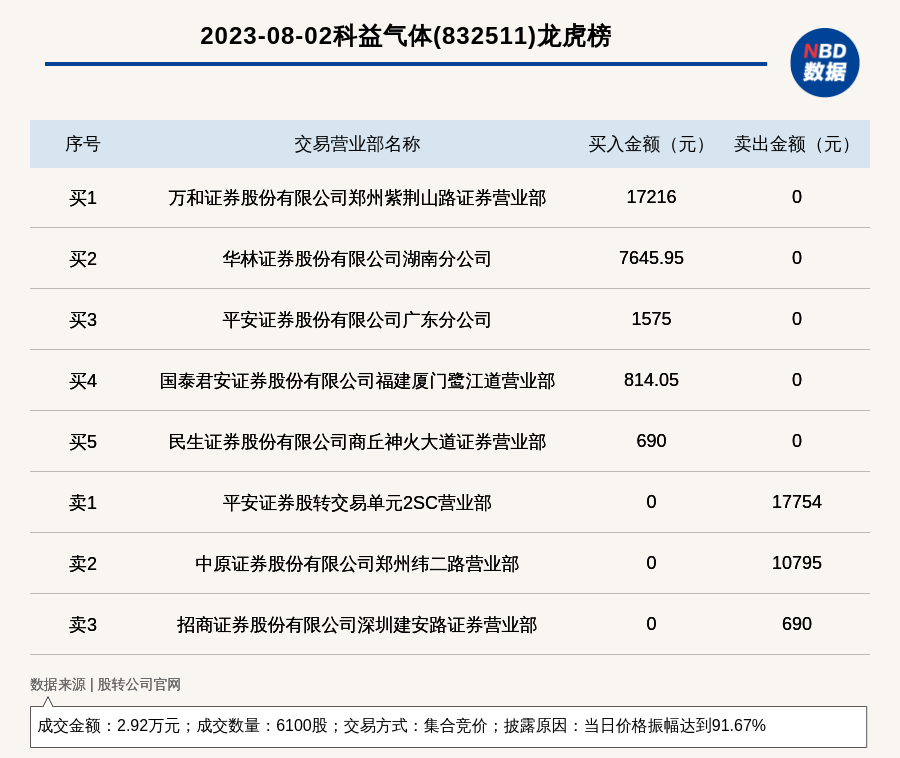Viewport: 900px width, 758px height.
Task: Click the 数据来源 | 股转公司官网 source note
Action: point(106,685)
